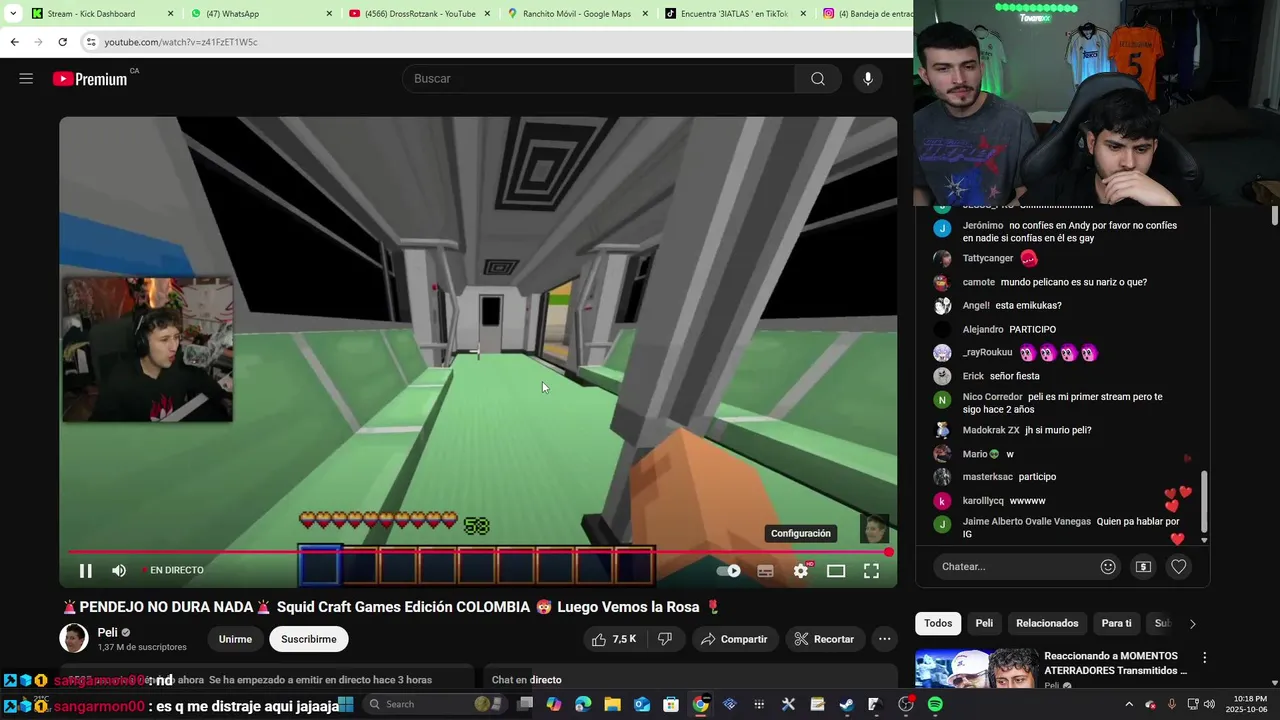The image size is (1280, 720).
Task: Show hidden system tray icons
Action: [1129, 704]
